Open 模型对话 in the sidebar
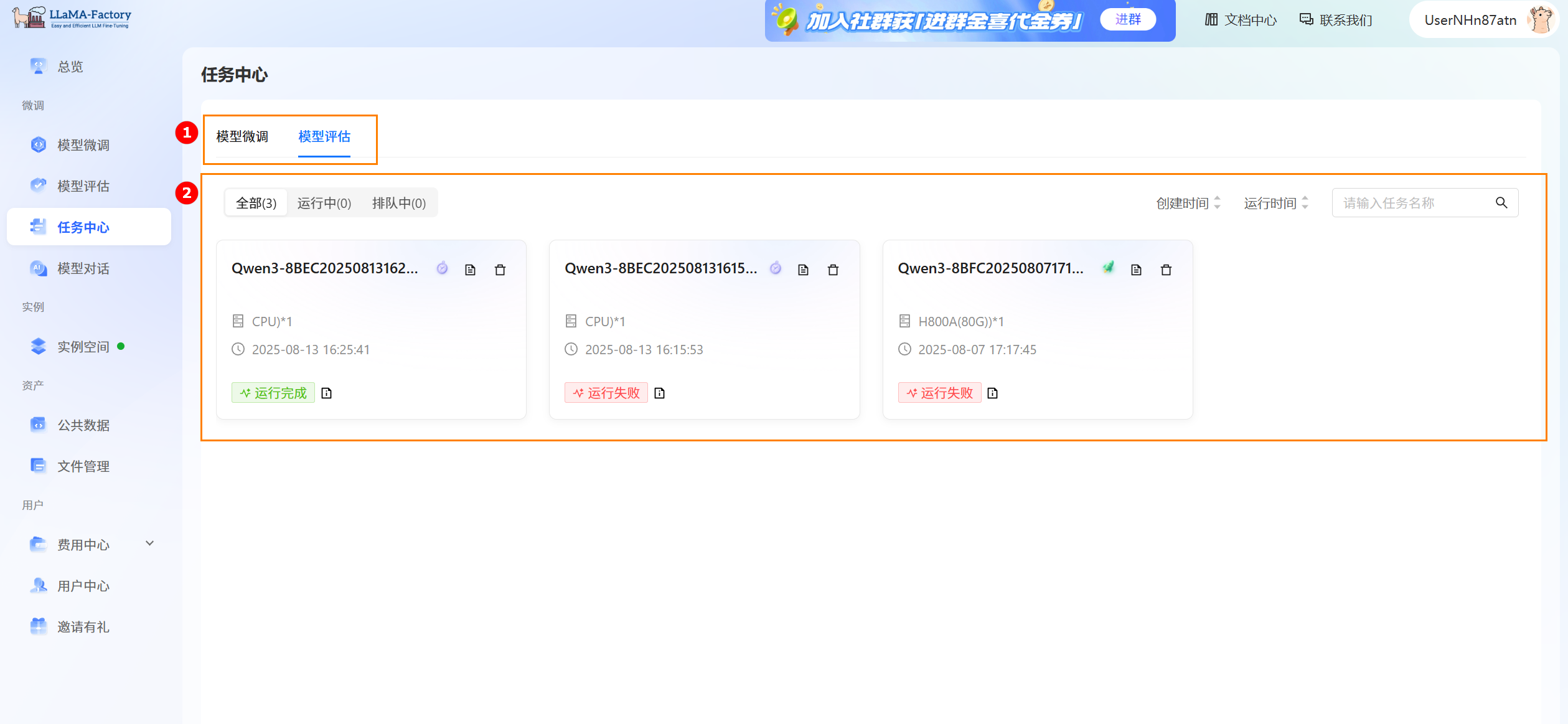This screenshot has width=1568, height=724. click(x=83, y=268)
